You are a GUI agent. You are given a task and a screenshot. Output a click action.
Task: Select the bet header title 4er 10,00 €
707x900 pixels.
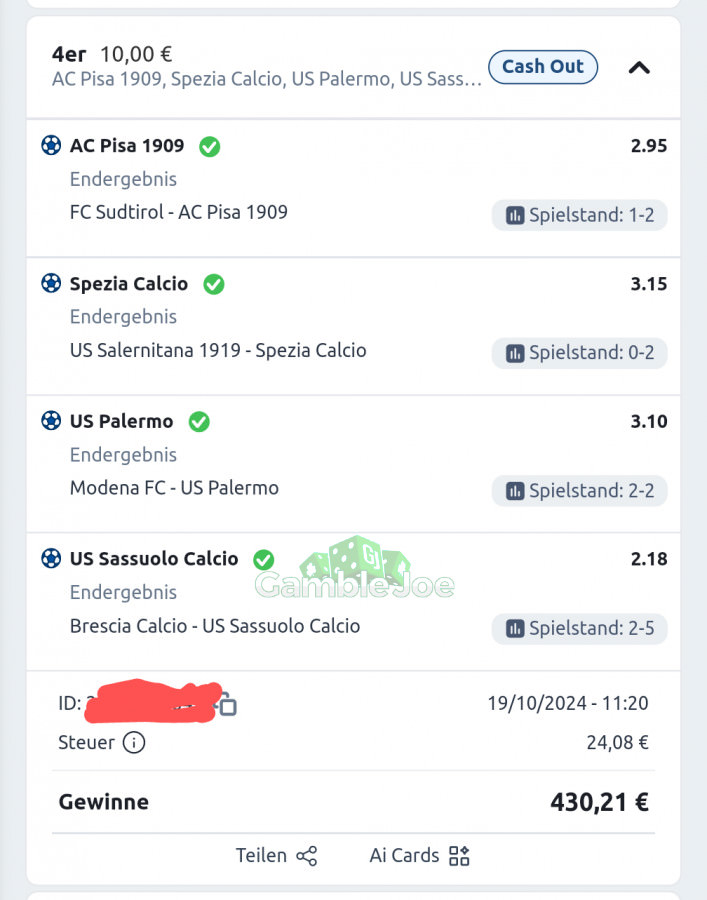[x=112, y=55]
